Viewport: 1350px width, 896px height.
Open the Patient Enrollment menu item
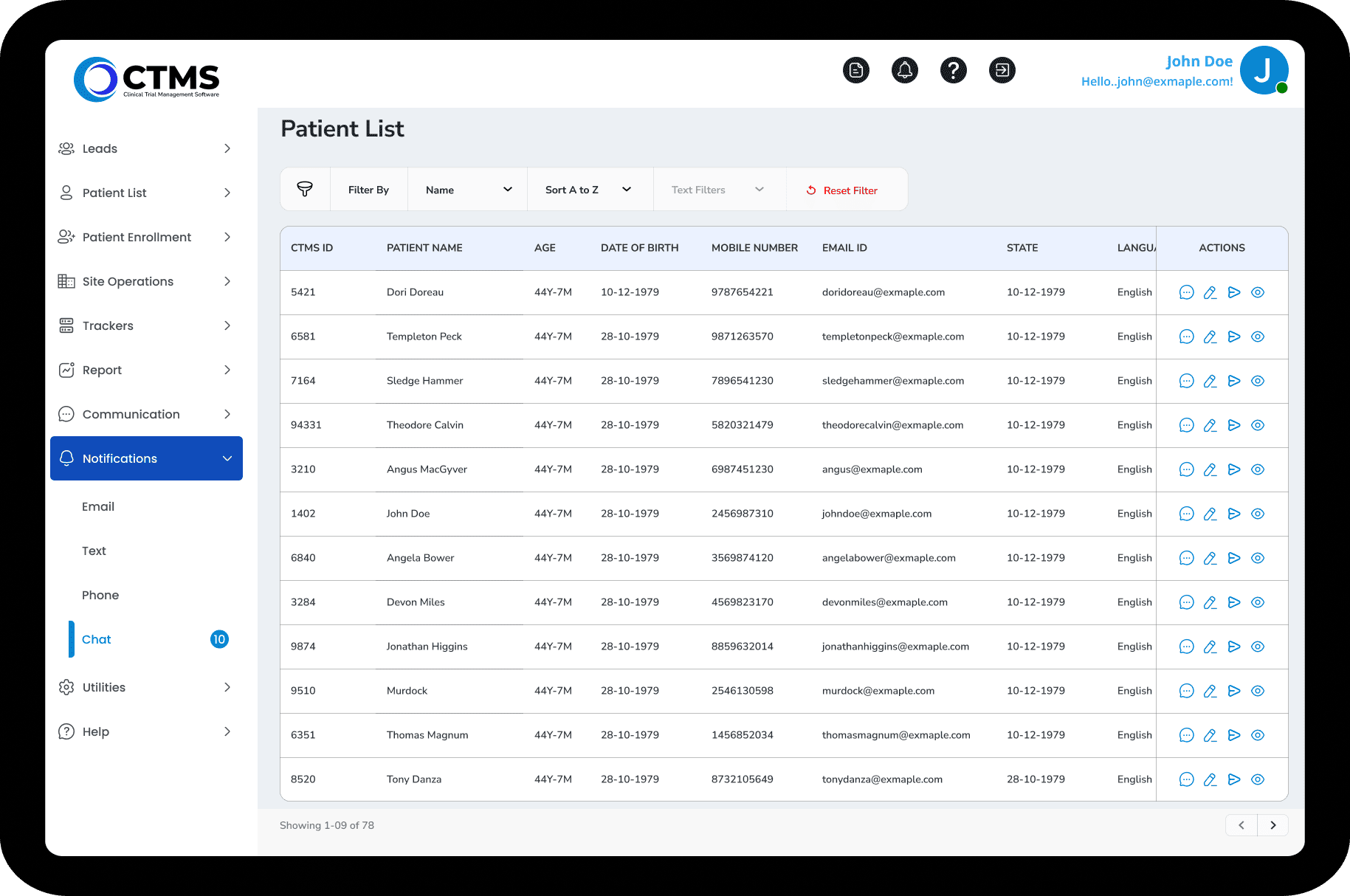137,237
